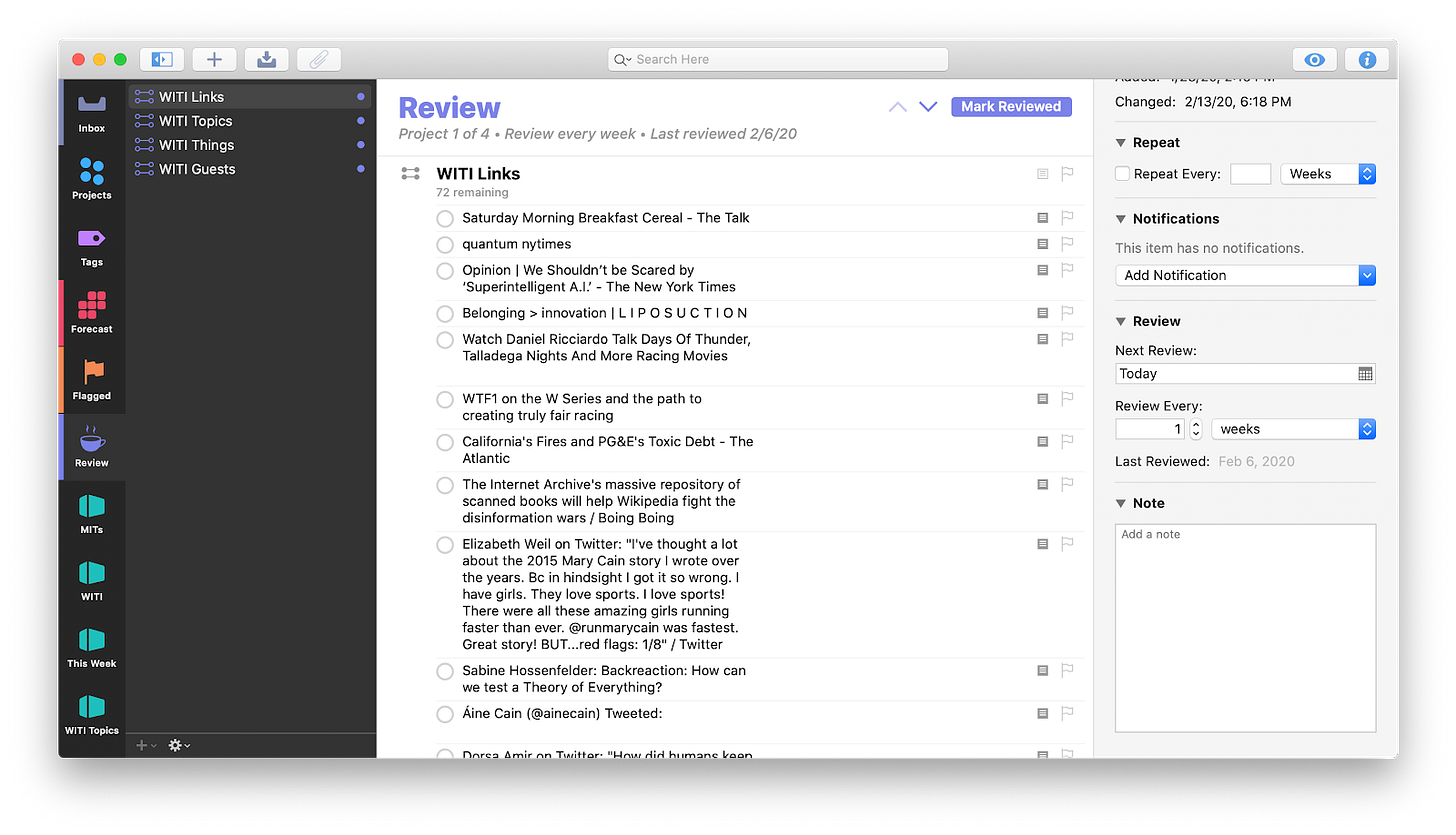Toggle the Inspector info button
This screenshot has width=1456, height=835.
1367,59
